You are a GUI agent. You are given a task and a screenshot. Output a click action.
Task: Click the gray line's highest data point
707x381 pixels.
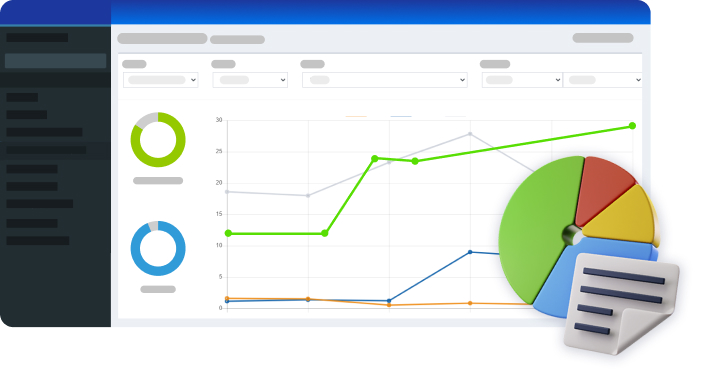point(470,134)
